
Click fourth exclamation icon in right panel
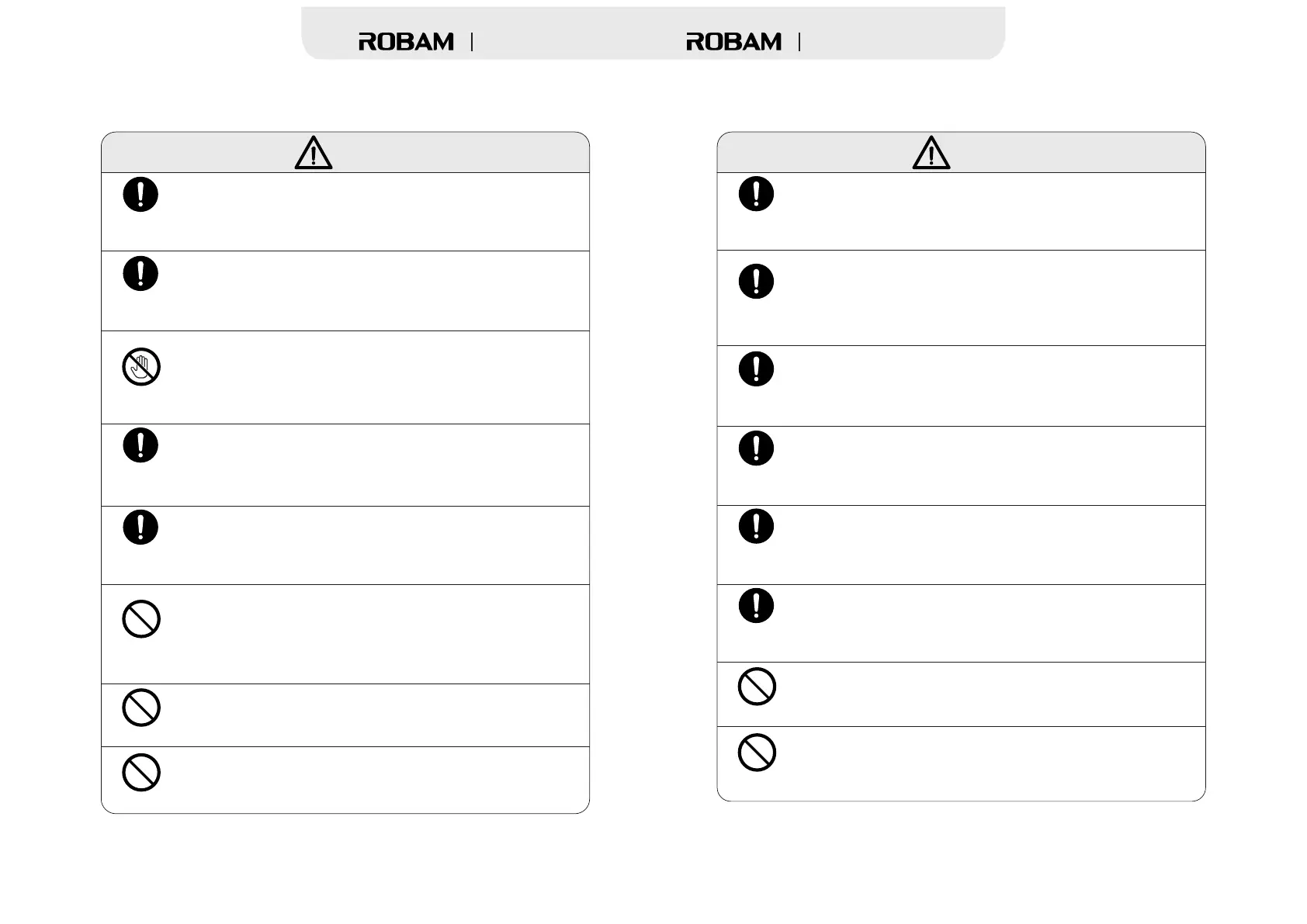[x=756, y=448]
